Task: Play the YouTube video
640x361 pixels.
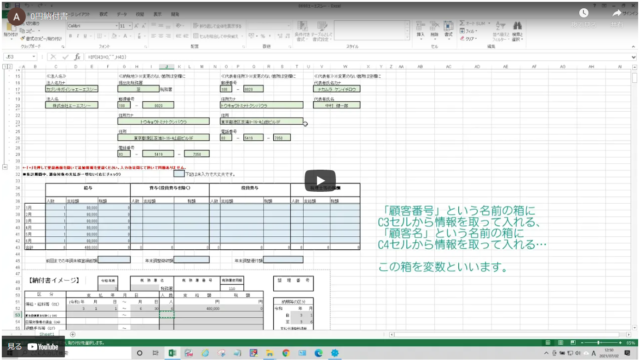Action: pos(320,180)
